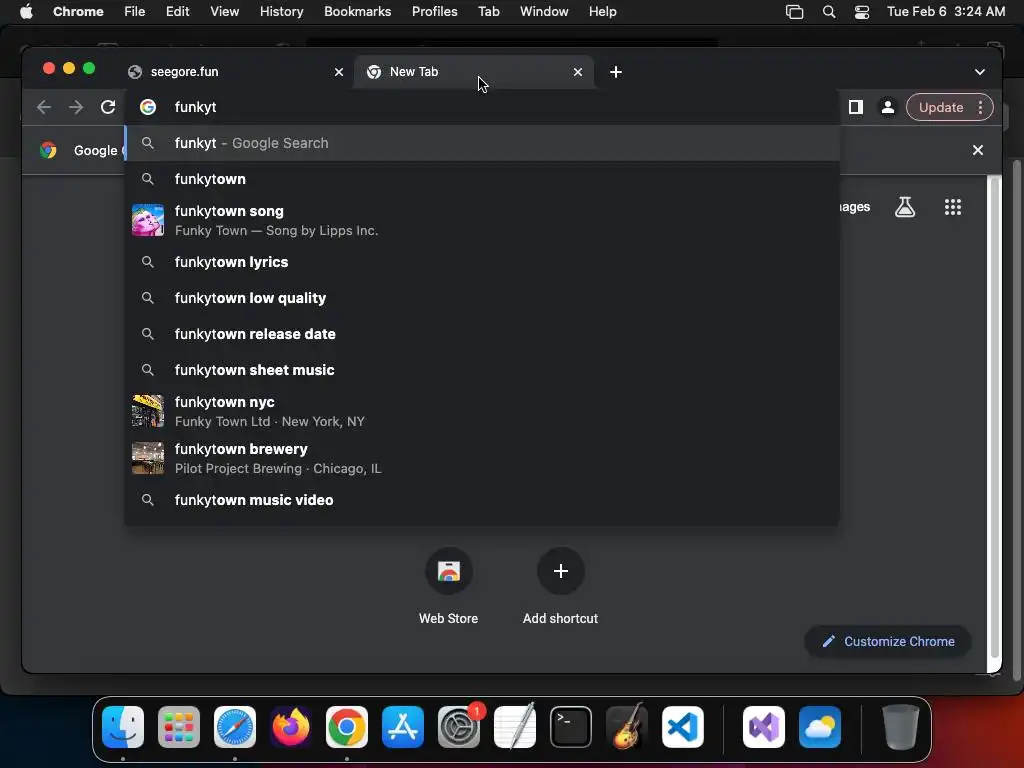This screenshot has width=1024, height=768.
Task: Open Visual Studio from the dock
Action: click(763, 727)
